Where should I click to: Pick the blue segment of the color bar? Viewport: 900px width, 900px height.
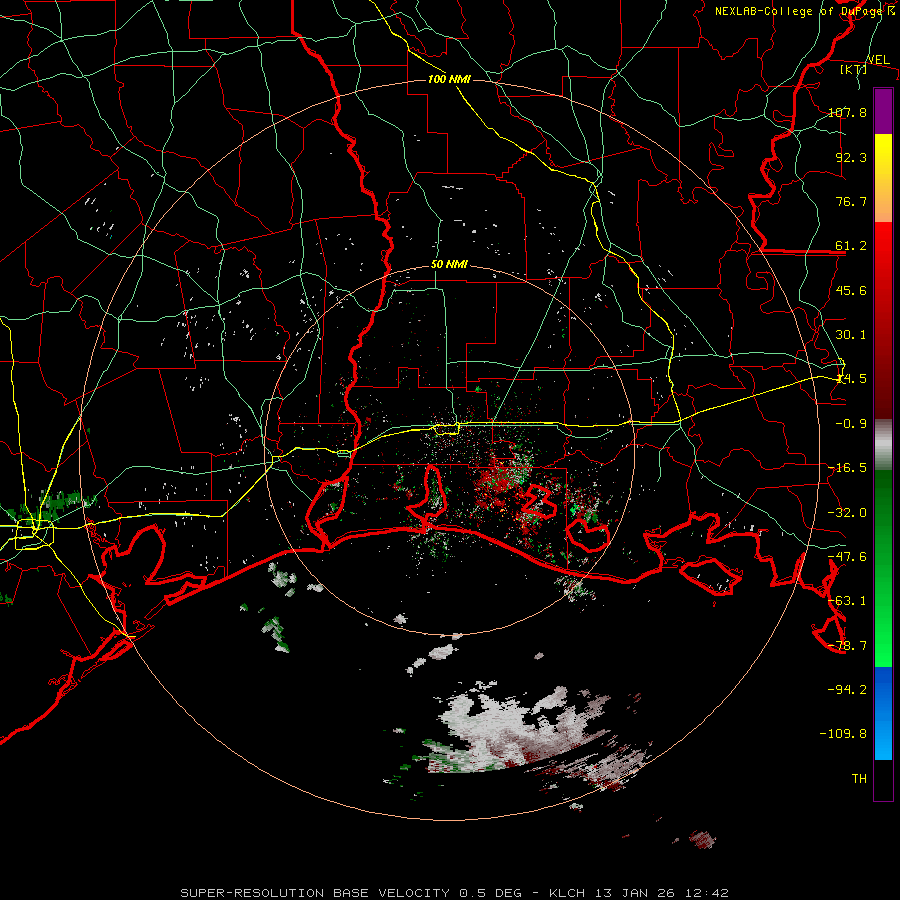click(883, 713)
